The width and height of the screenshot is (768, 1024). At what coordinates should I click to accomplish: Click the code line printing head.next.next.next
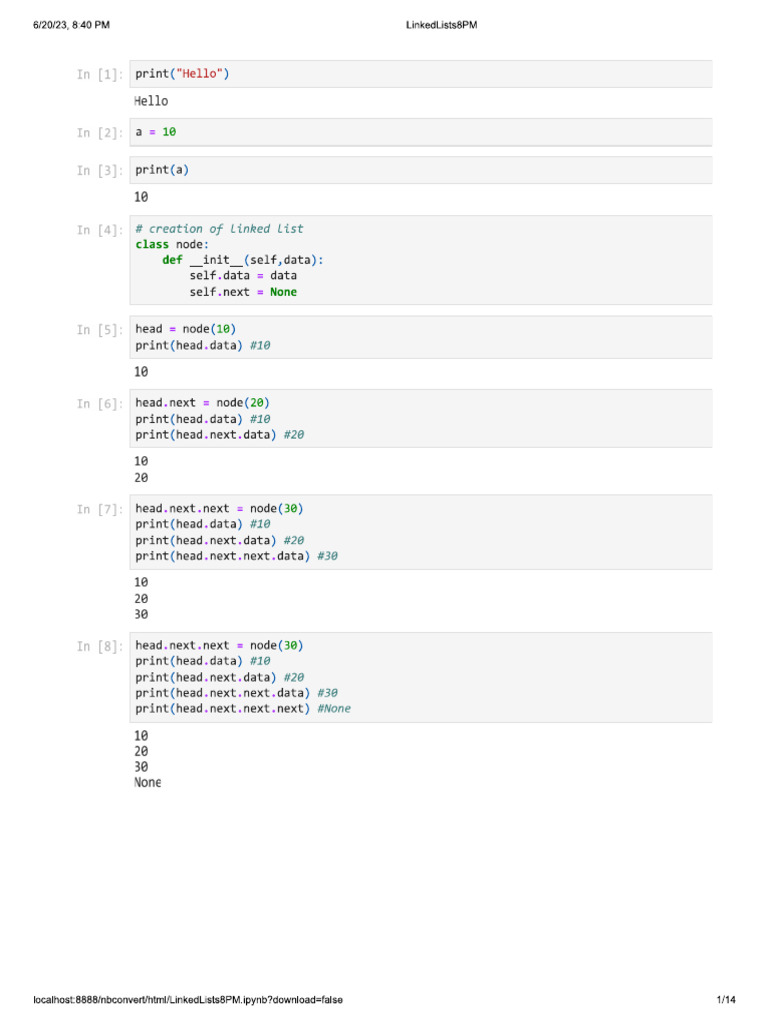pyautogui.click(x=243, y=709)
